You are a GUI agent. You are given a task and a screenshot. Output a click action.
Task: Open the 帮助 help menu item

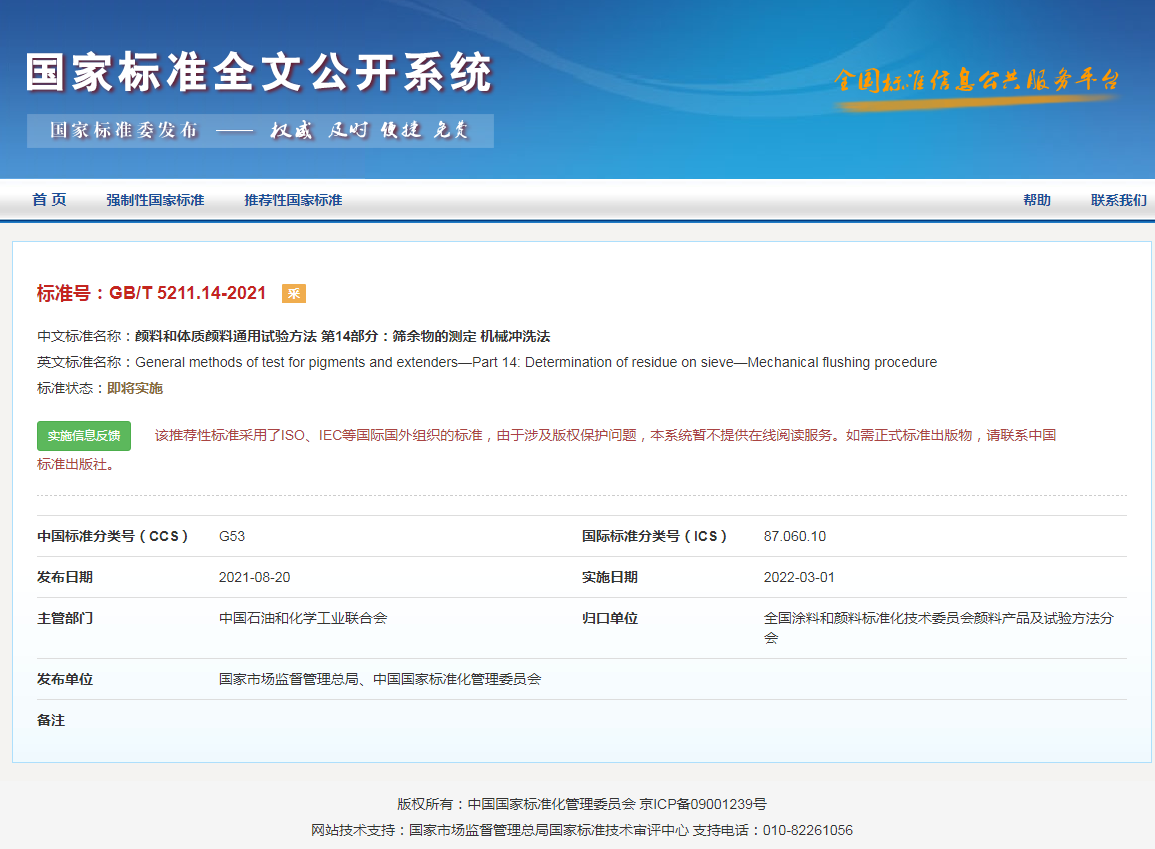pyautogui.click(x=1036, y=200)
